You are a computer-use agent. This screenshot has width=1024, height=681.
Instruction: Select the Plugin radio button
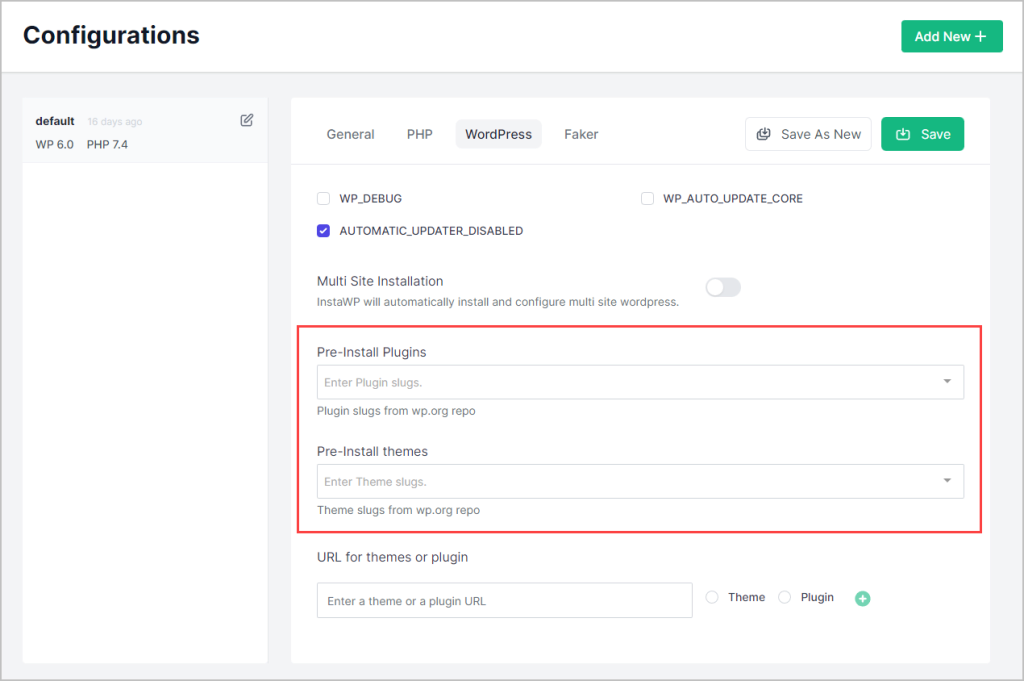pyautogui.click(x=785, y=598)
